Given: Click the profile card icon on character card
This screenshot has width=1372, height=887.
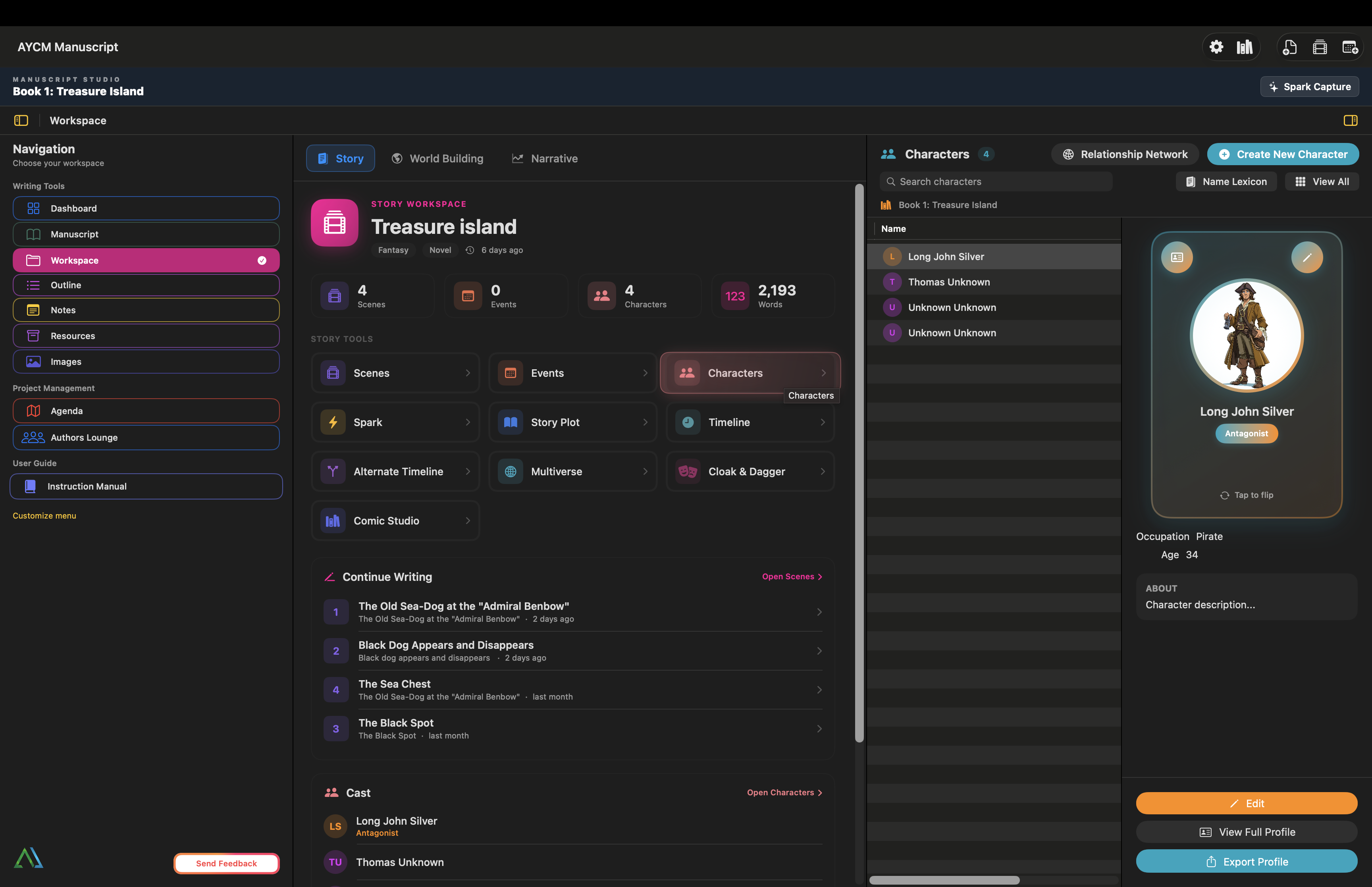Looking at the screenshot, I should [1177, 257].
